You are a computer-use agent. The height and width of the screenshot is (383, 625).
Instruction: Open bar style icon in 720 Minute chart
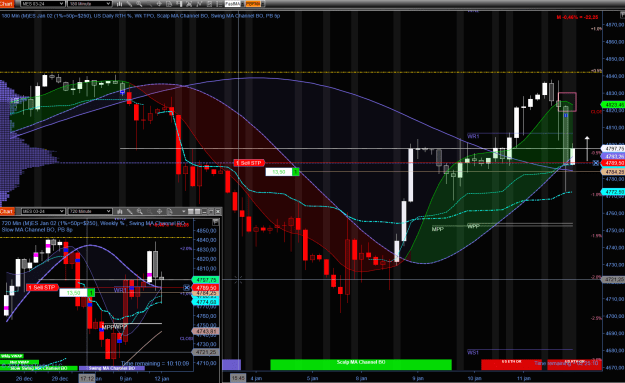coord(119,211)
